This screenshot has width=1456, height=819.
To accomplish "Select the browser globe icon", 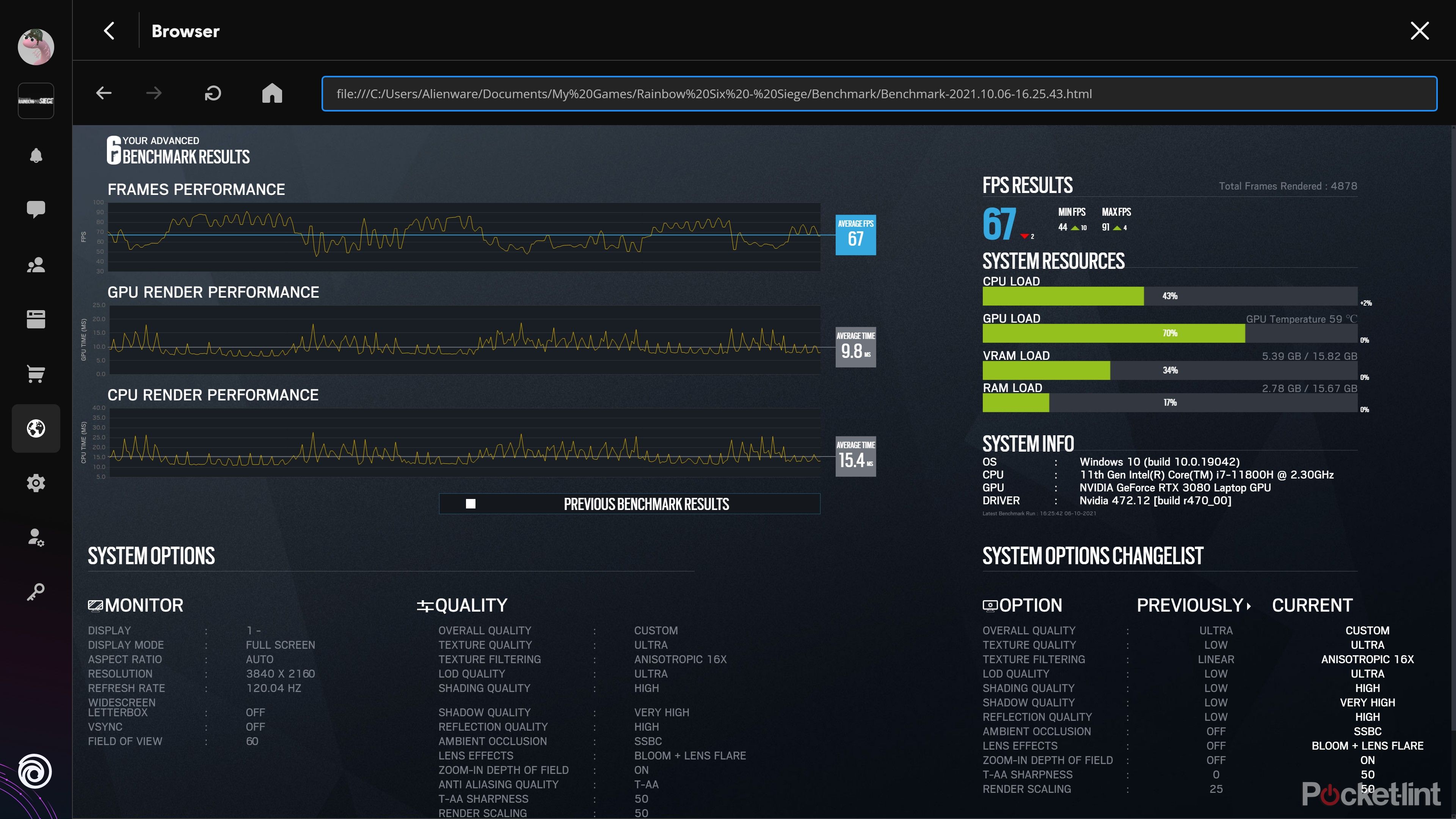I will point(36,428).
